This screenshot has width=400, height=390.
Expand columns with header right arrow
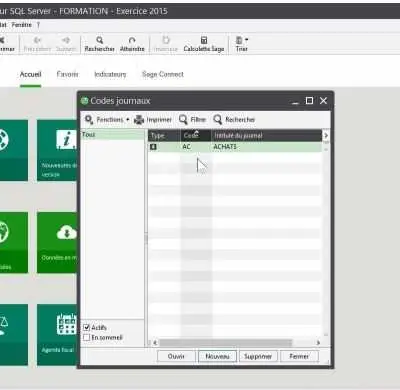coord(326,136)
